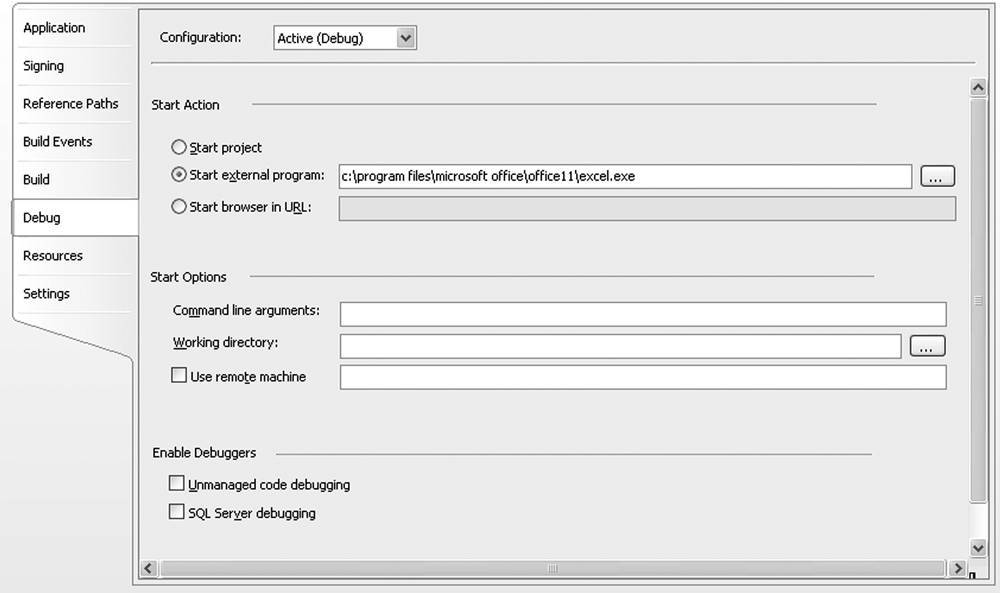Open the Signing tab
The width and height of the screenshot is (1000, 593).
(x=43, y=66)
